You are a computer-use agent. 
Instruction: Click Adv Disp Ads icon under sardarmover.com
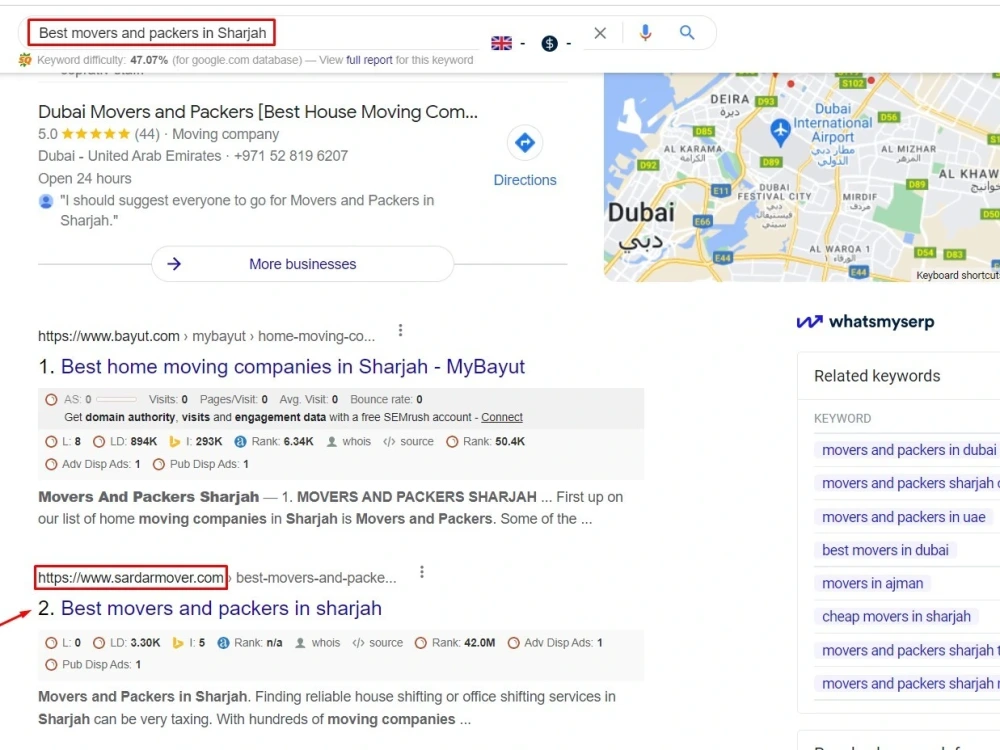513,643
